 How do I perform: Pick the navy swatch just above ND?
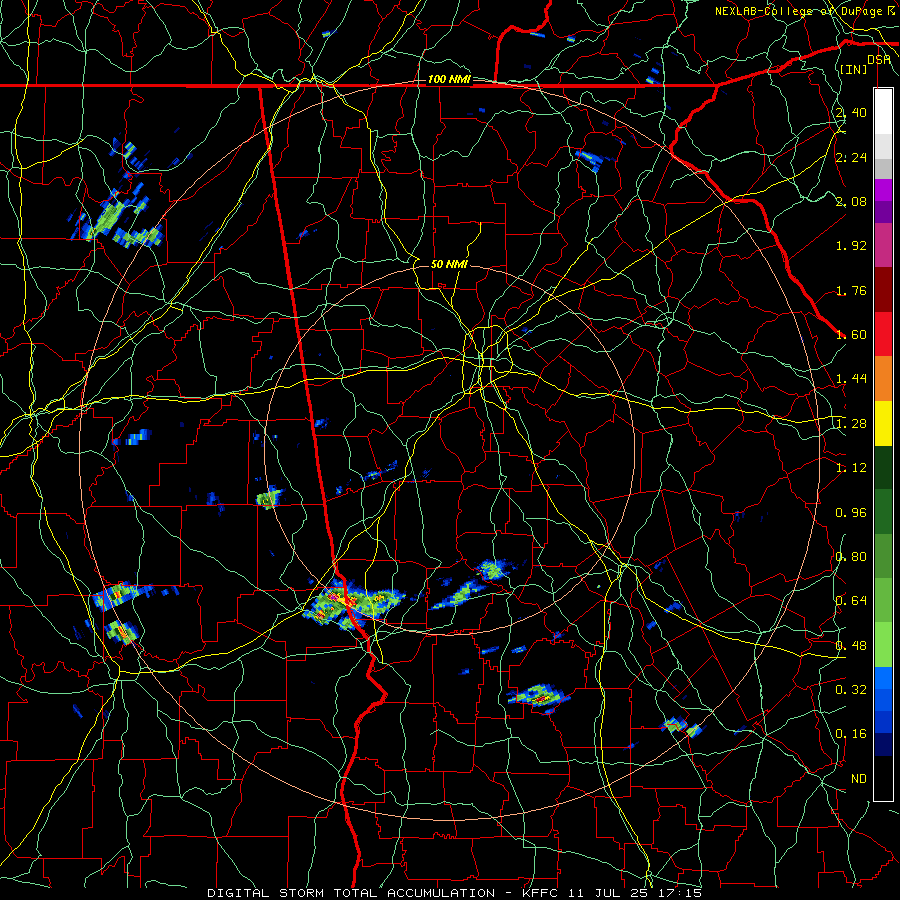coord(883,745)
